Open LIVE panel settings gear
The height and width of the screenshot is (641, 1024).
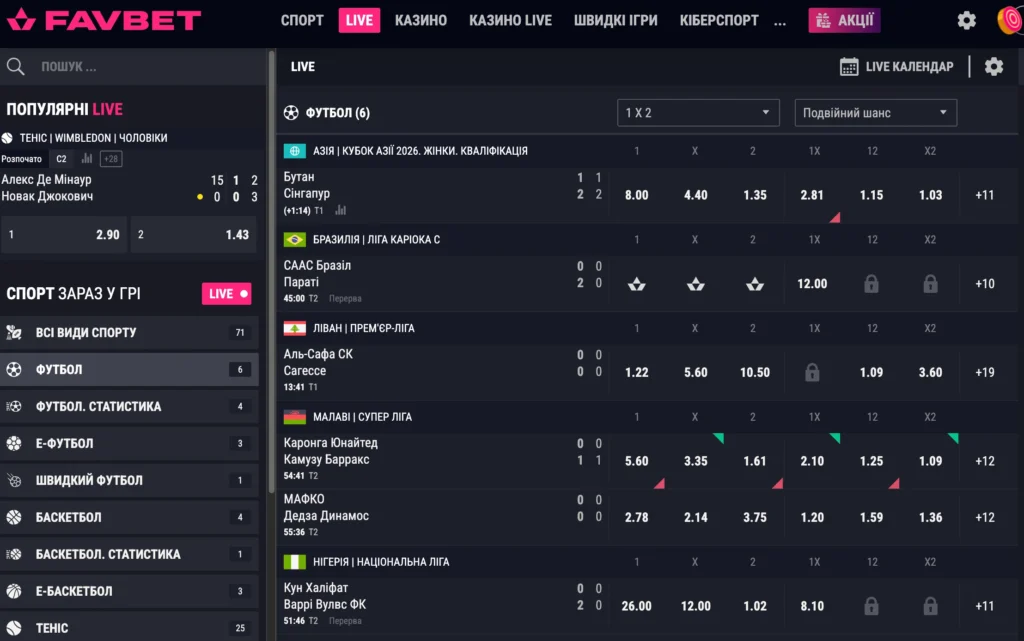pyautogui.click(x=994, y=67)
